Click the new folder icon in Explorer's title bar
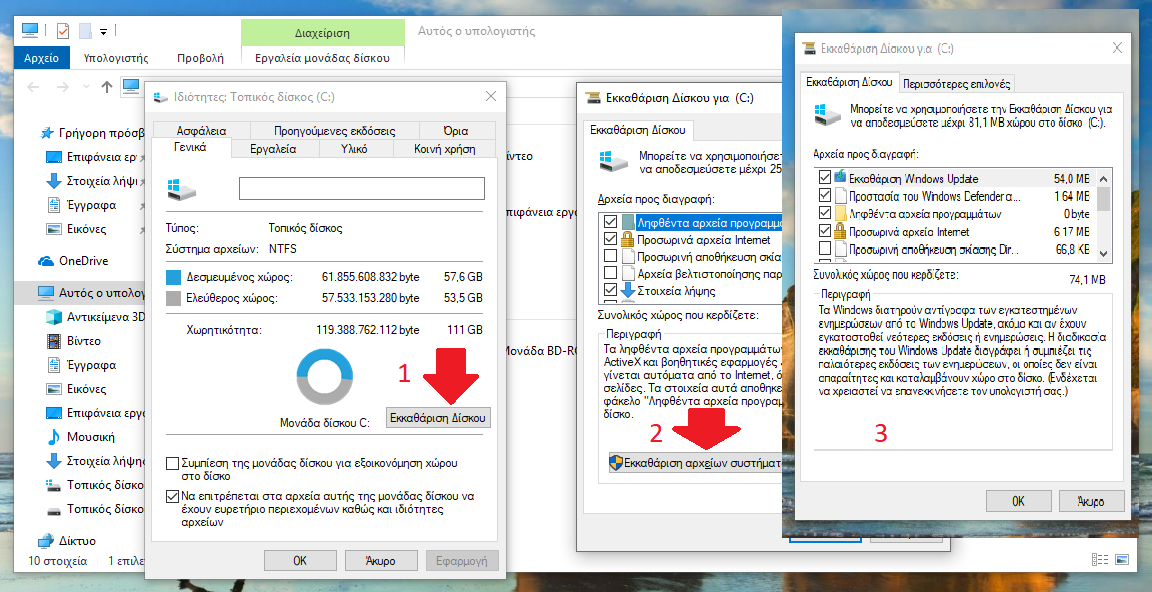 pyautogui.click(x=85, y=31)
